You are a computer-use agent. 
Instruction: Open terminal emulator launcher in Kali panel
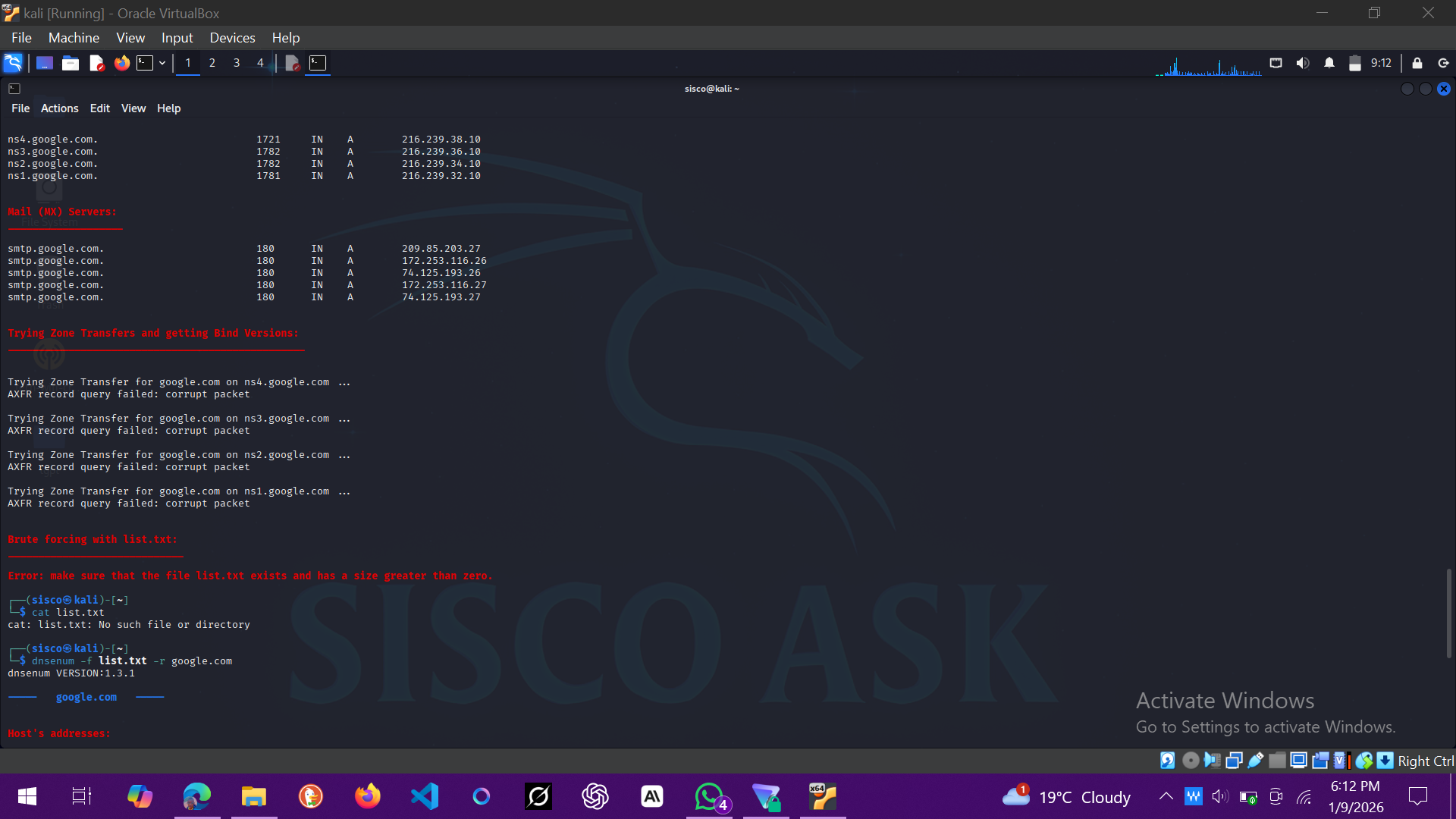(x=145, y=63)
